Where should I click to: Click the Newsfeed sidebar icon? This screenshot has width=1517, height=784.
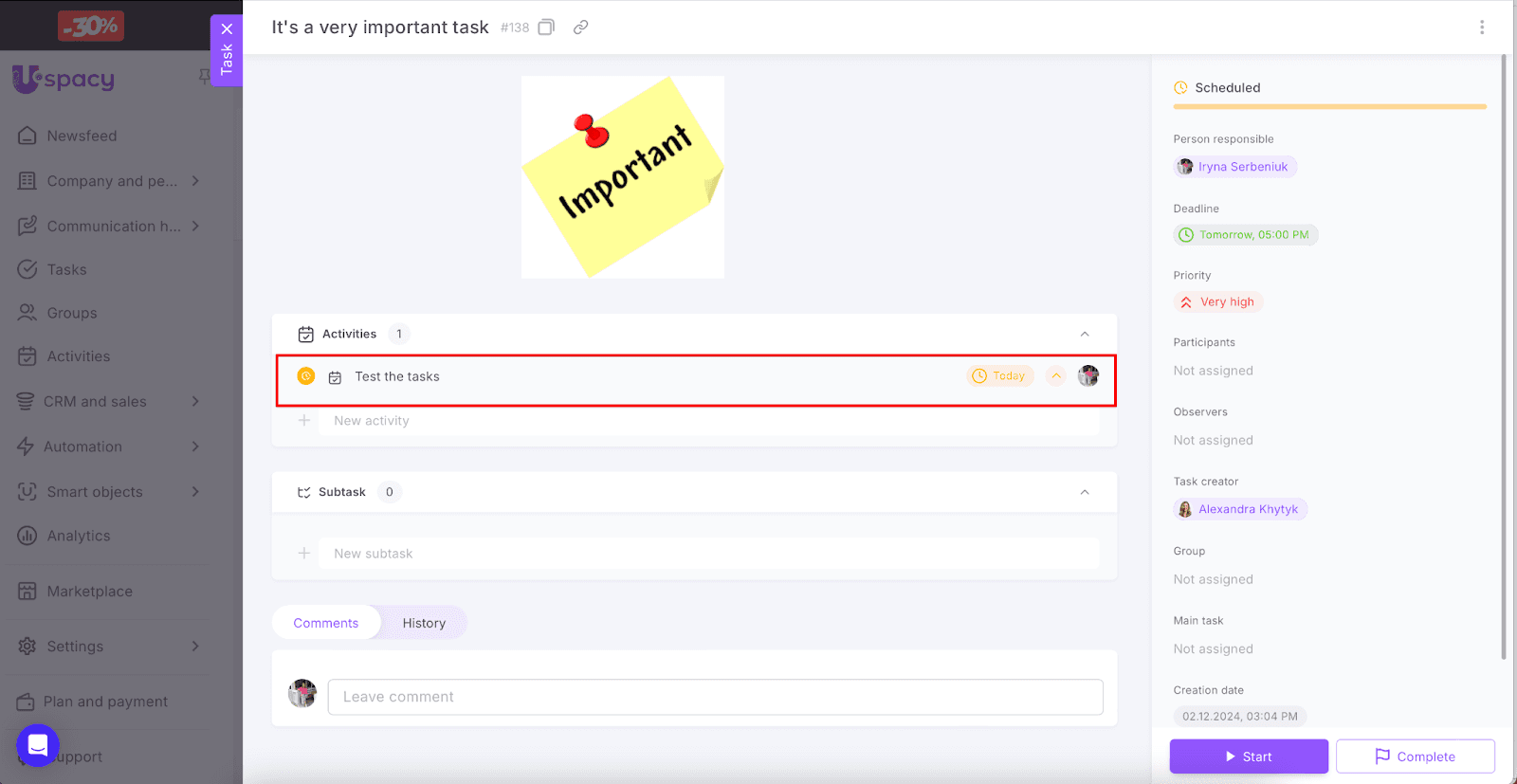pos(27,136)
